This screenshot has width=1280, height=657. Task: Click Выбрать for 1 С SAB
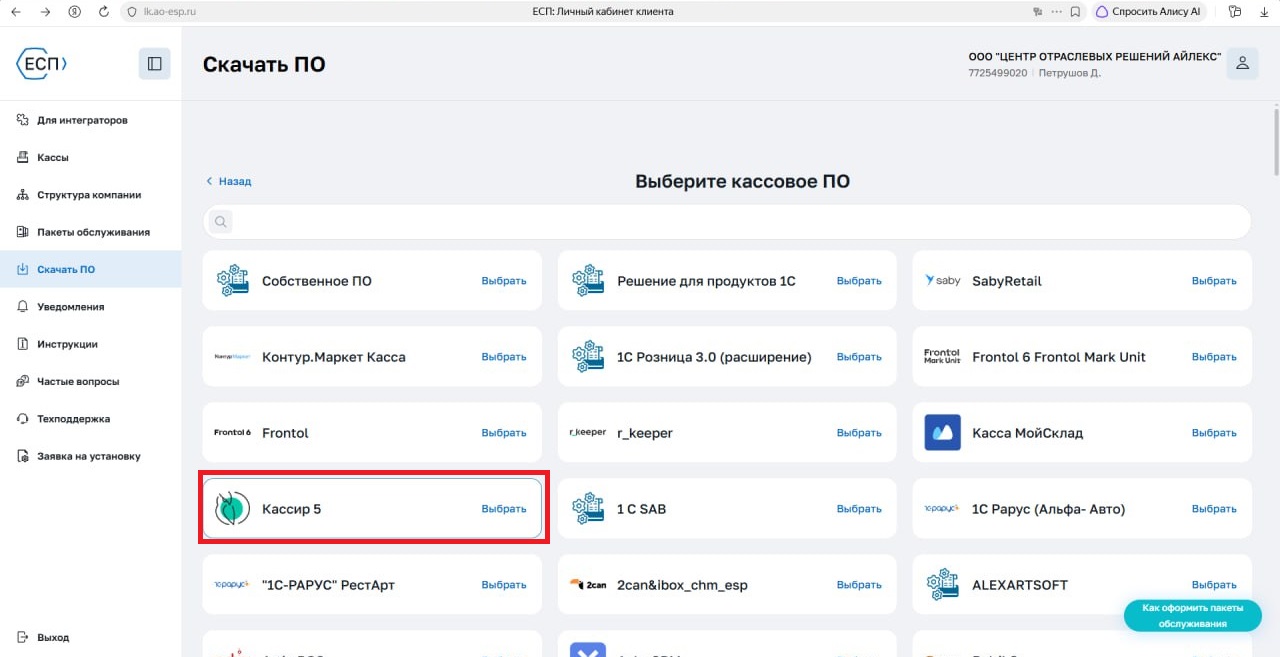[x=859, y=509]
